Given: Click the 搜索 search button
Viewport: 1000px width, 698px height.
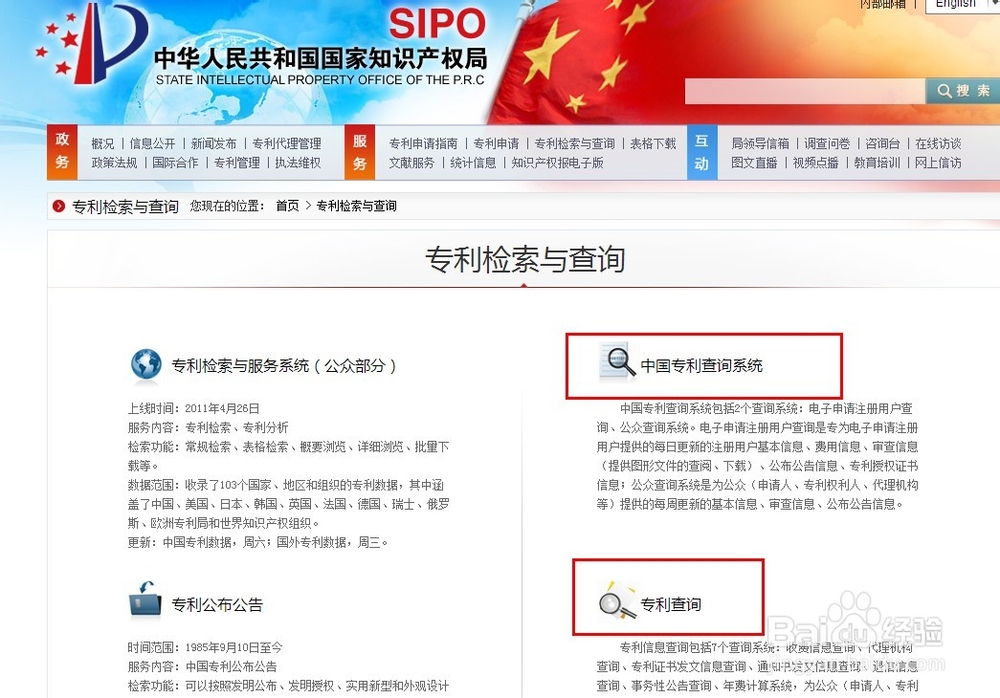Looking at the screenshot, I should point(963,91).
